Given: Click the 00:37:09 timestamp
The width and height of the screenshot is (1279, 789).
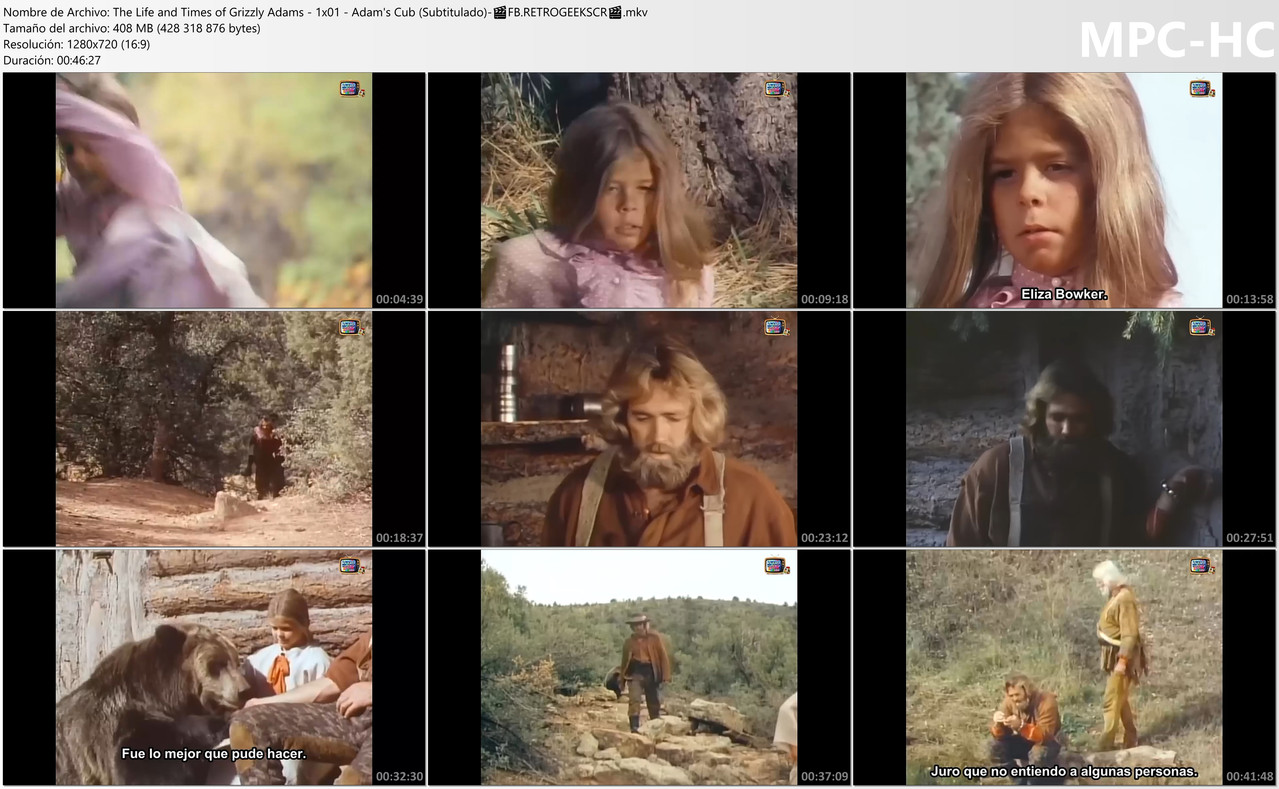Looking at the screenshot, I should pos(824,777).
